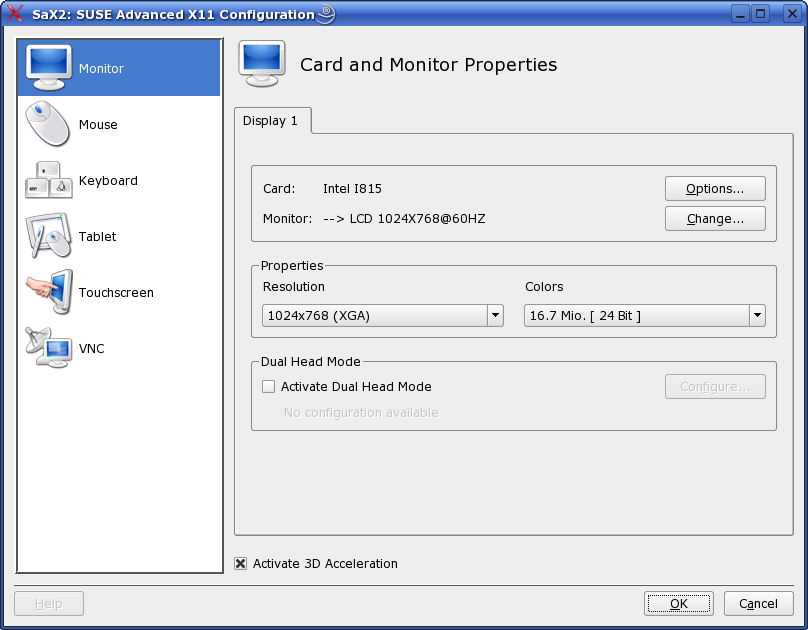Open the Mouse configuration icon

[x=48, y=124]
